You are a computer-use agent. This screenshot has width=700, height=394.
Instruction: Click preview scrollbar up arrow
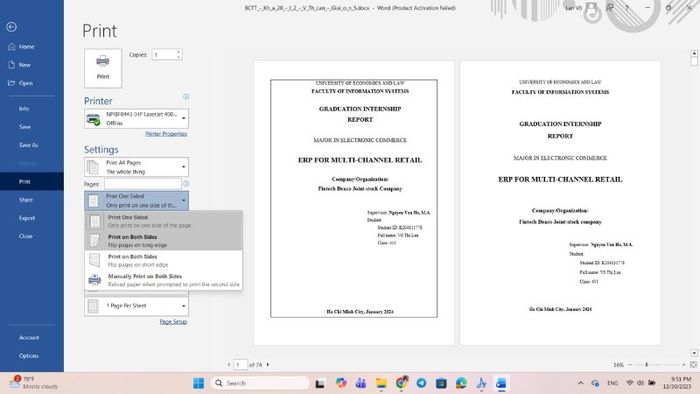pos(694,53)
